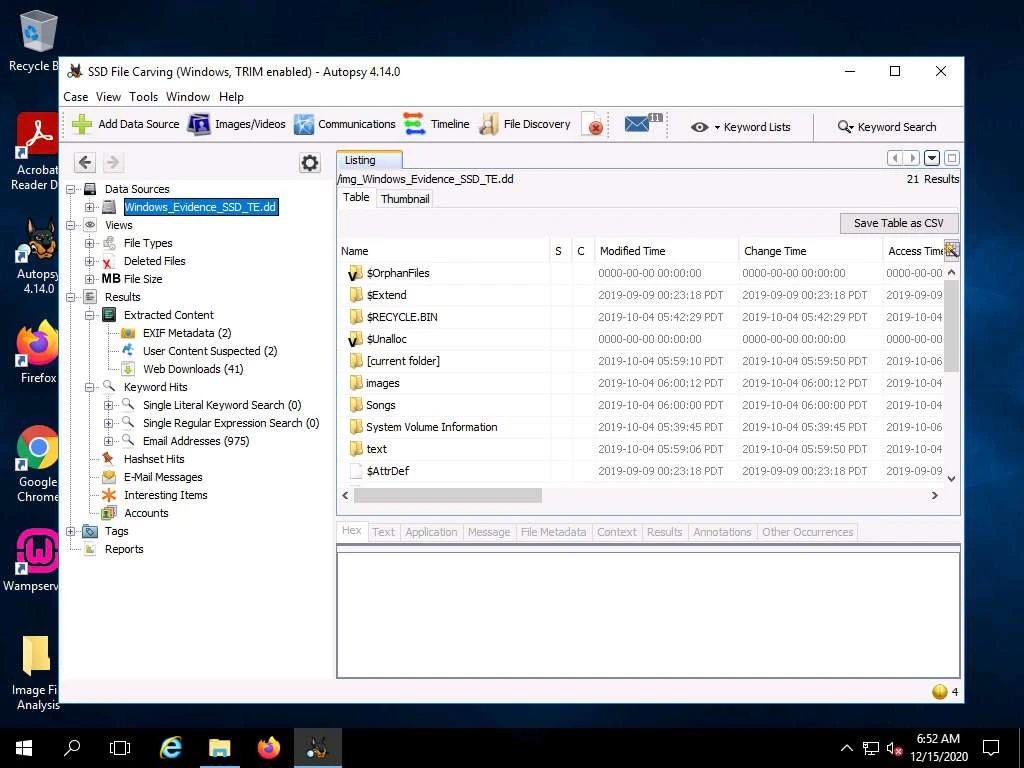Expand File Types node
The width and height of the screenshot is (1024, 768).
(x=89, y=243)
